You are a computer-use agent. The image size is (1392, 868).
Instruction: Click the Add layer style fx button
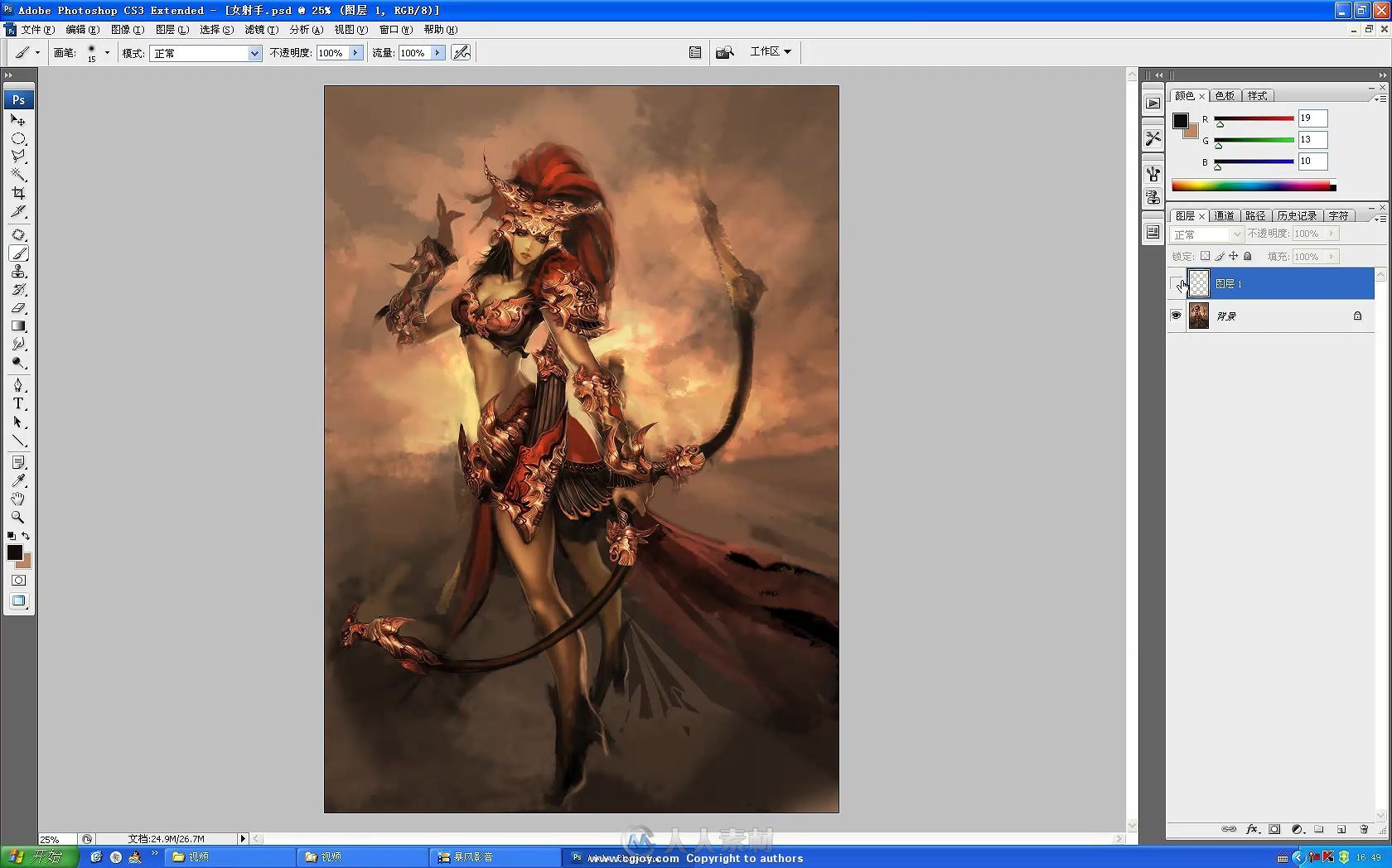1253,829
